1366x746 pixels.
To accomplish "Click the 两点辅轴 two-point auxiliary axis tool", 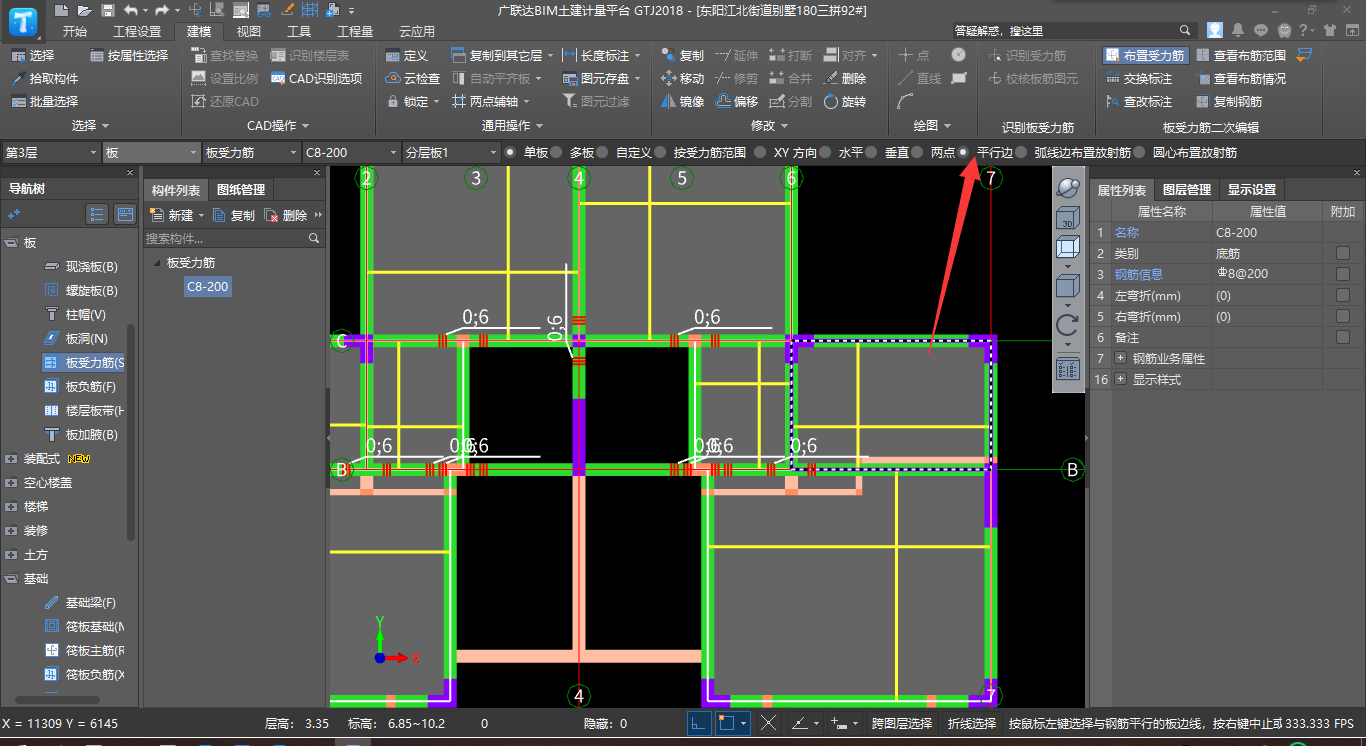I will [x=484, y=102].
